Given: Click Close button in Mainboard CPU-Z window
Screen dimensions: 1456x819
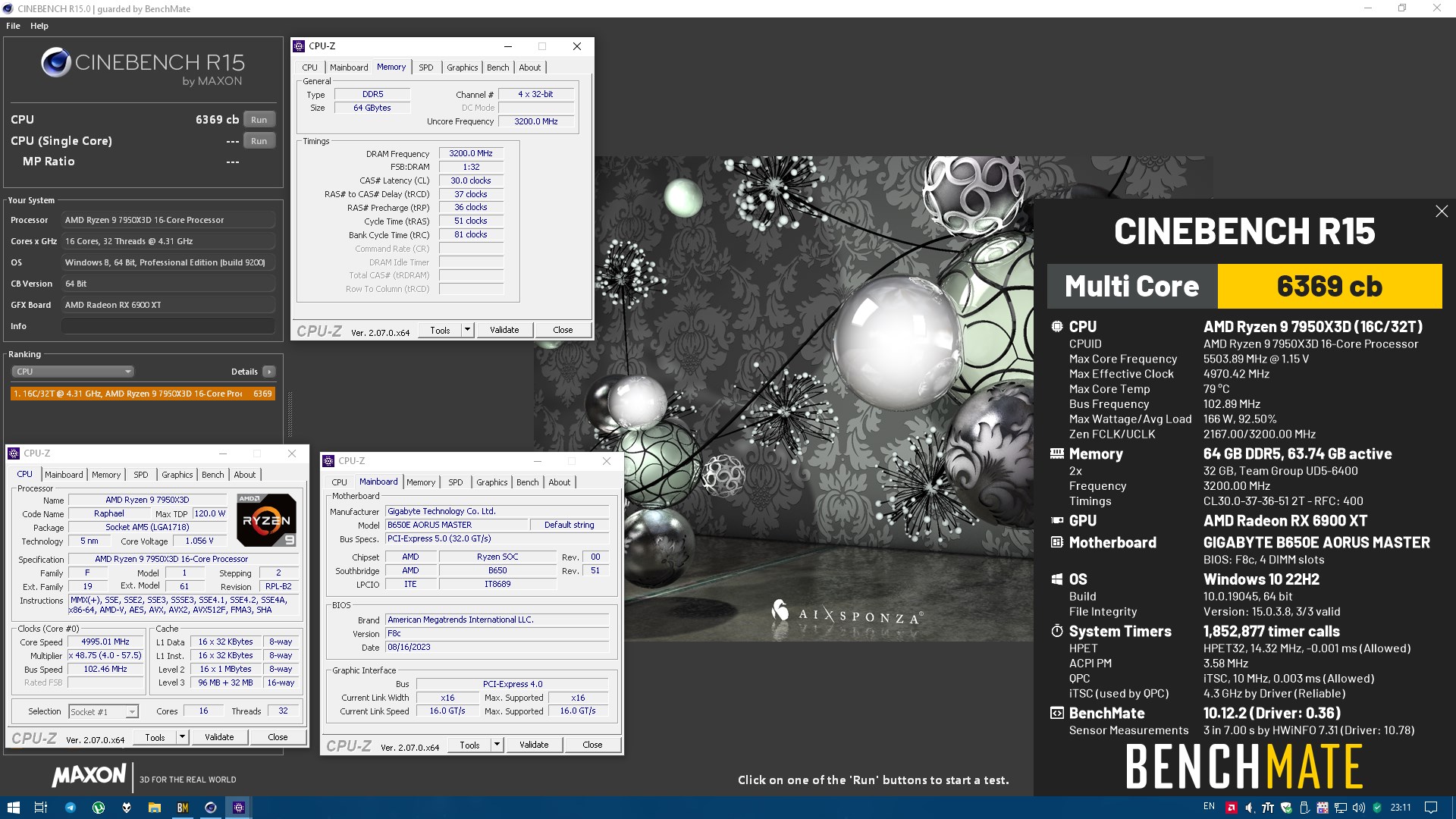Looking at the screenshot, I should coord(592,745).
